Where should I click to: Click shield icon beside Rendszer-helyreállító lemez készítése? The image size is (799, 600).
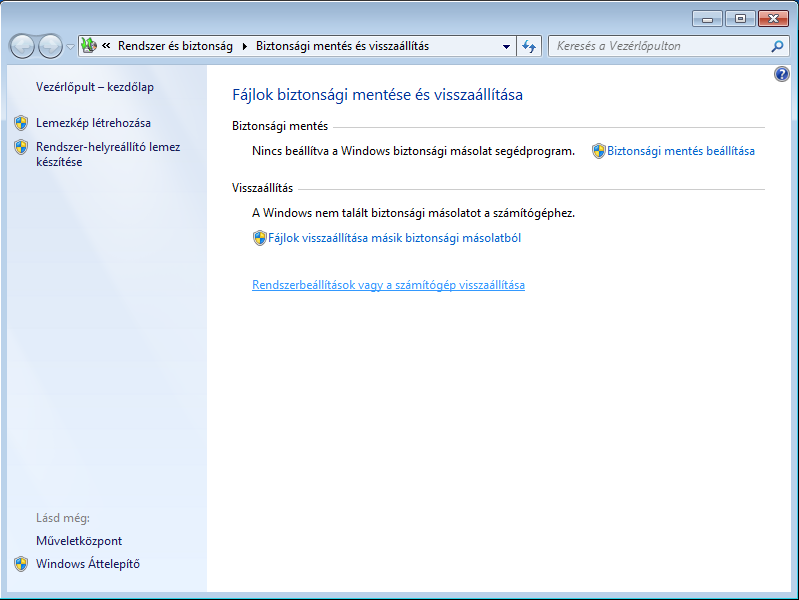(x=21, y=147)
